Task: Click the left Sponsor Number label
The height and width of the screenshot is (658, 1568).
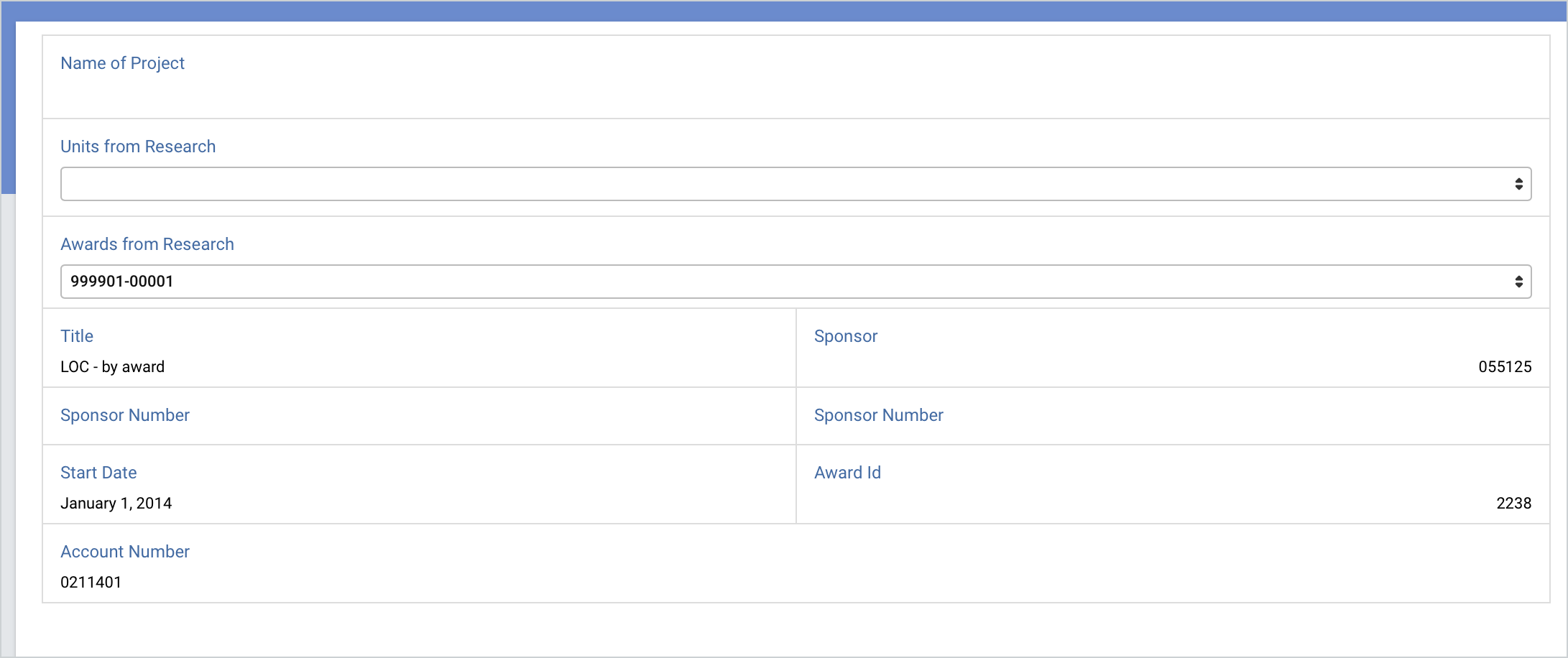Action: [x=124, y=415]
